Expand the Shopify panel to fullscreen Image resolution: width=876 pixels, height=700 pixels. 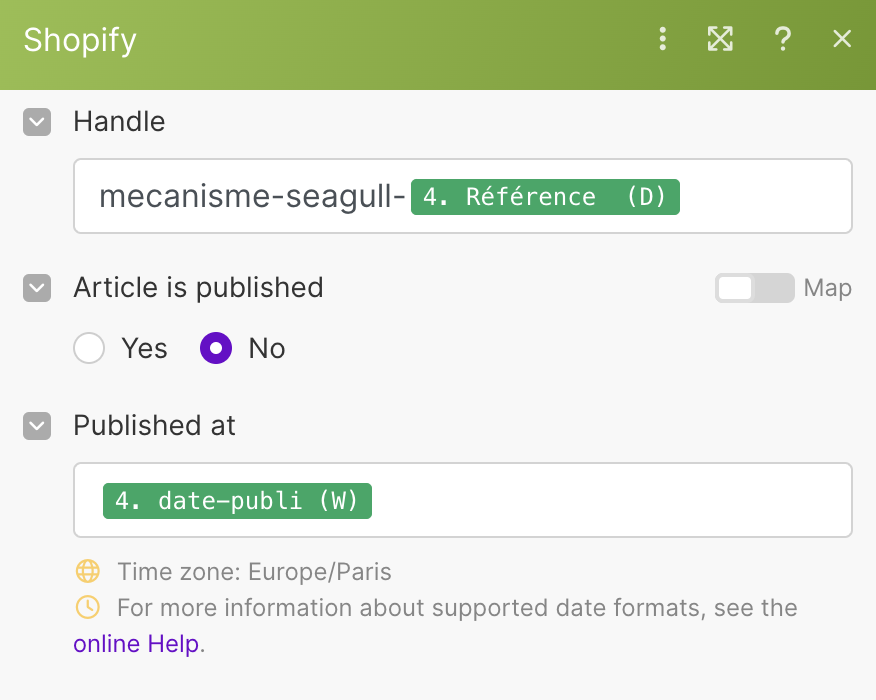click(x=720, y=39)
